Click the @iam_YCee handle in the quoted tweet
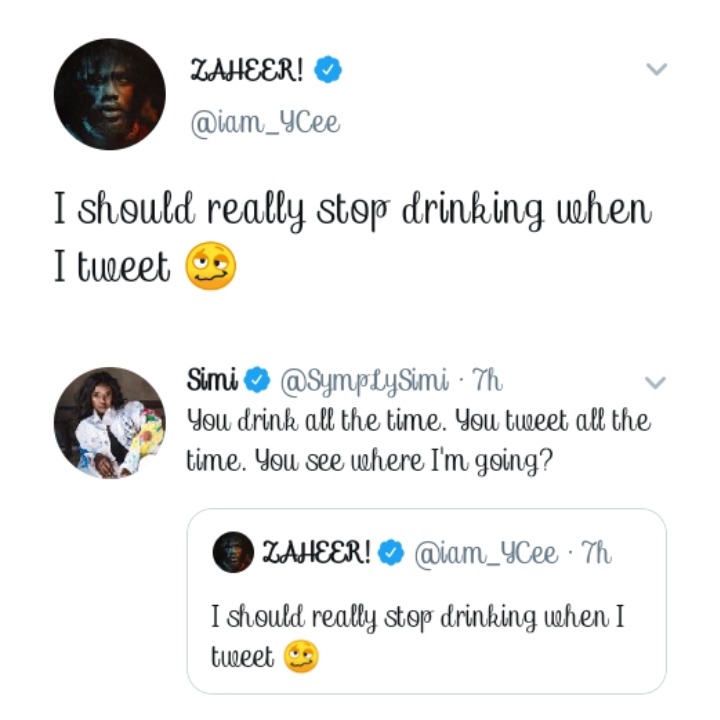720x720 pixels. click(487, 553)
